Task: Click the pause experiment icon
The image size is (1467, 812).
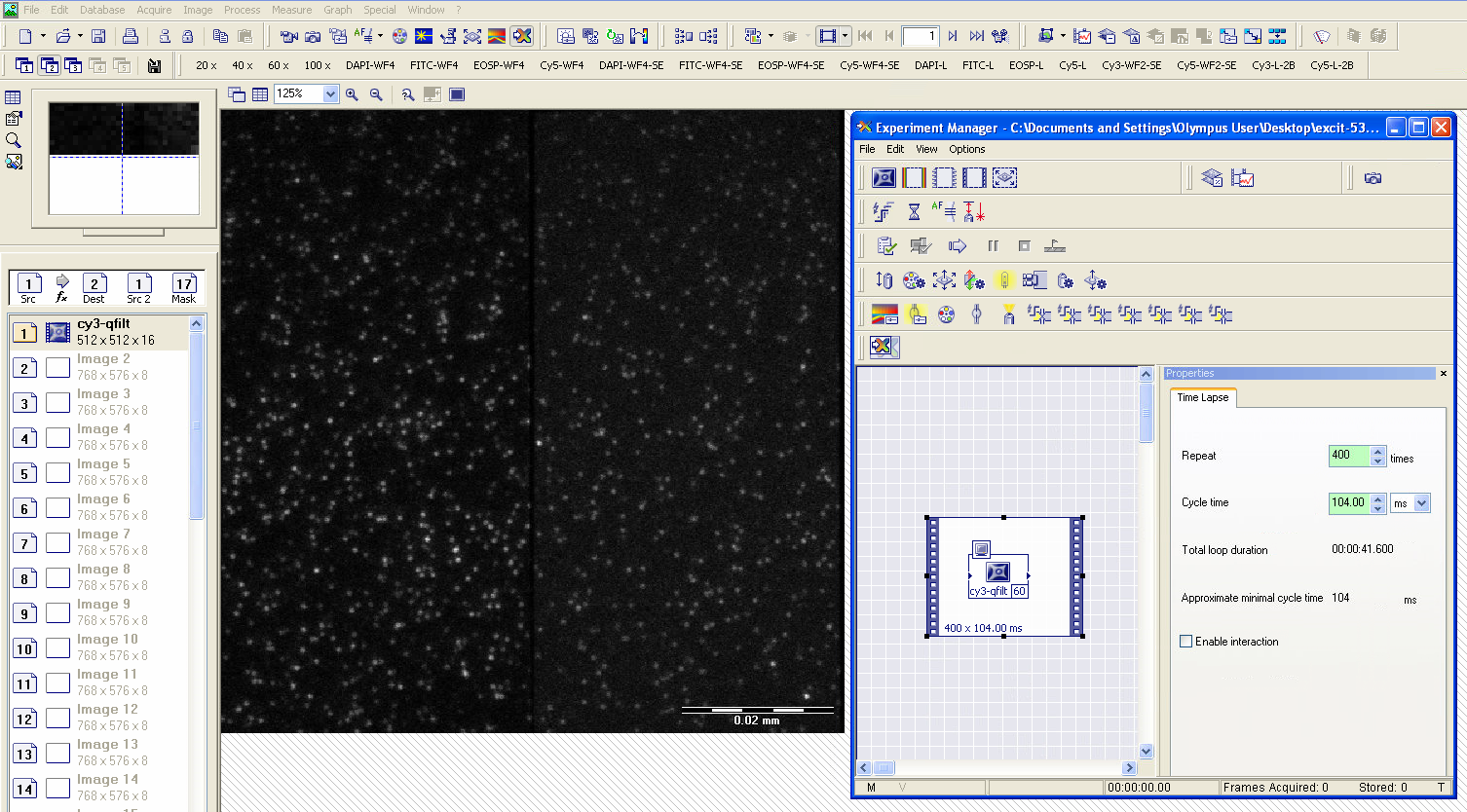Action: click(x=993, y=246)
